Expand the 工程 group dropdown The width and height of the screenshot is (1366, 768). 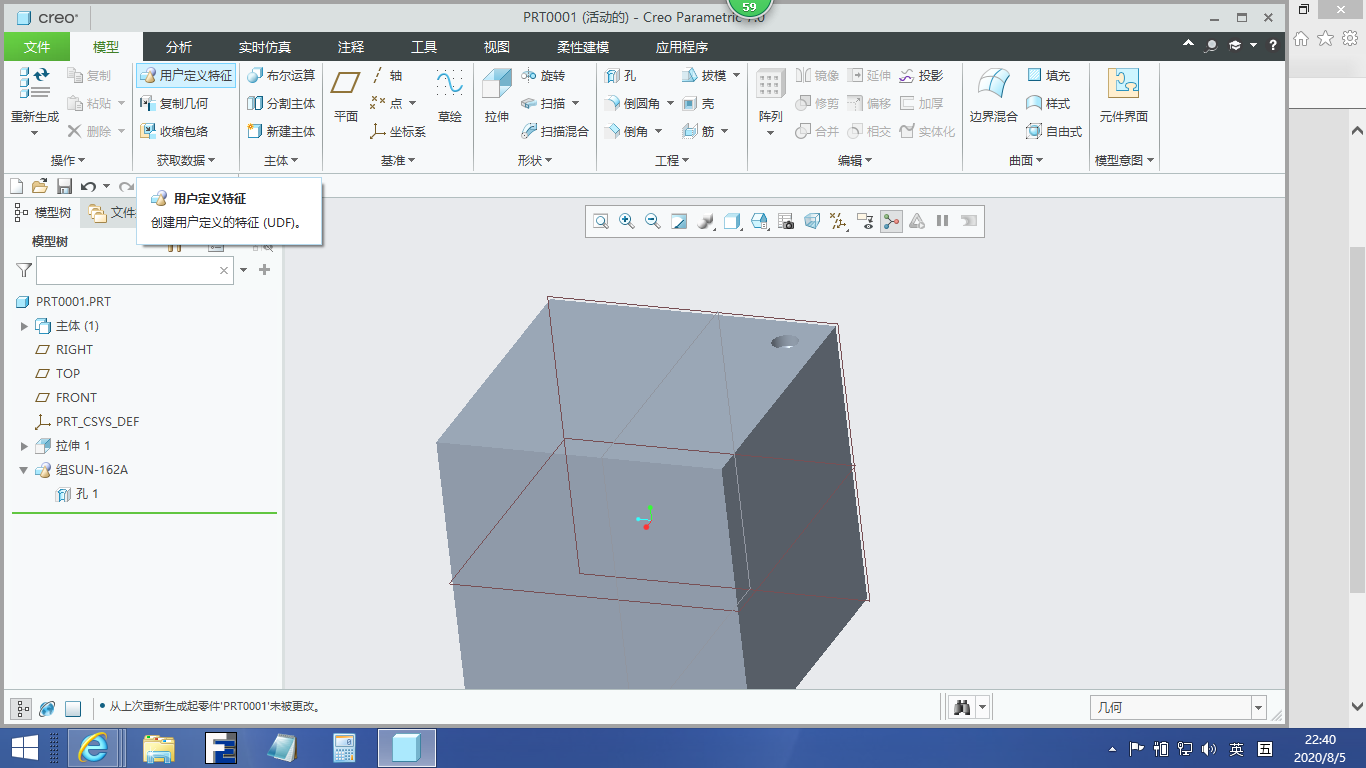click(672, 160)
